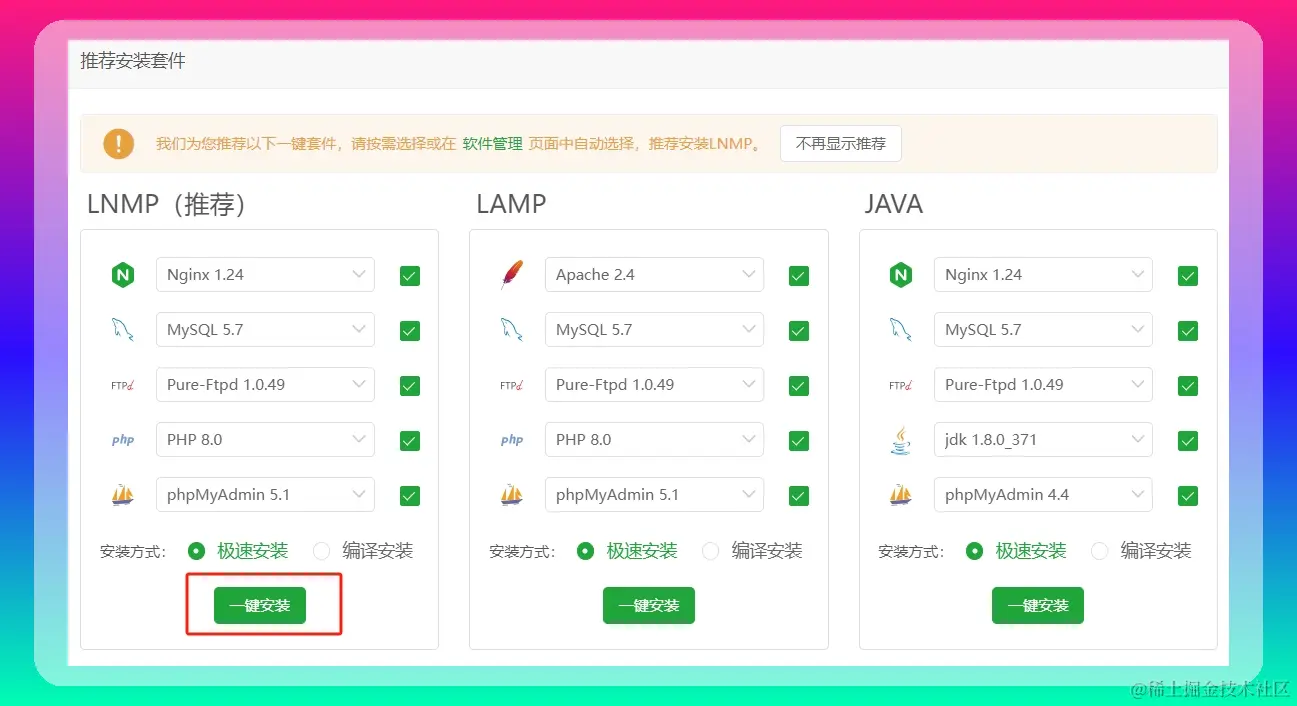Select 编译安装 radio in LNMP card
The width and height of the screenshot is (1297, 706).
coord(321,551)
